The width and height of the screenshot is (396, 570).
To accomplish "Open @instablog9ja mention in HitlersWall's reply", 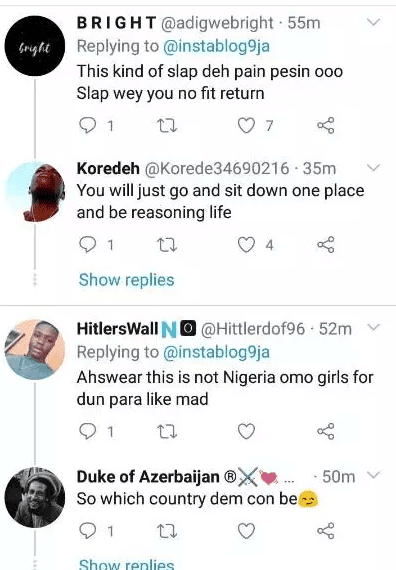I will pyautogui.click(x=217, y=352).
